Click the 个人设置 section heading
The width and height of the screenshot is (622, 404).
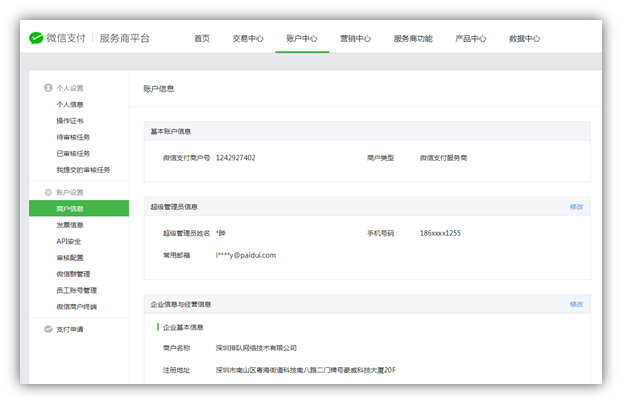click(x=70, y=88)
